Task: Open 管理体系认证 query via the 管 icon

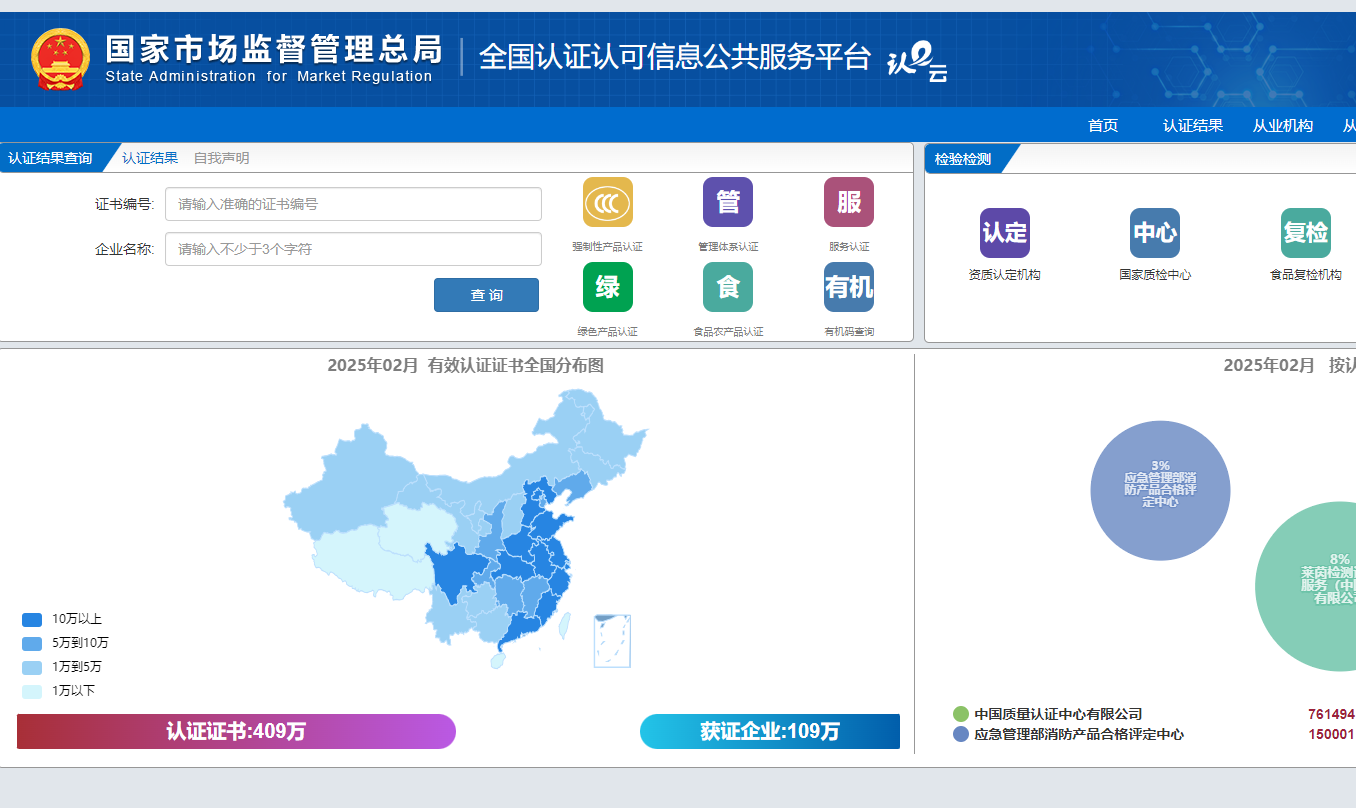Action: click(x=727, y=202)
